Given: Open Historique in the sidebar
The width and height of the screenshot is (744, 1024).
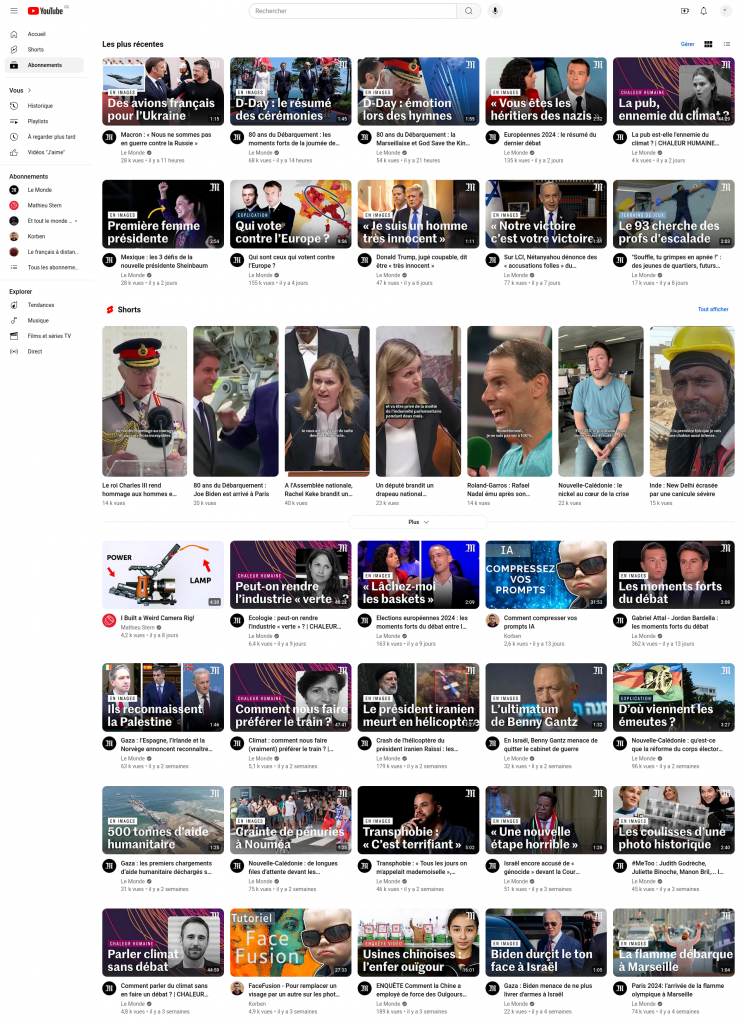Looking at the screenshot, I should point(40,105).
